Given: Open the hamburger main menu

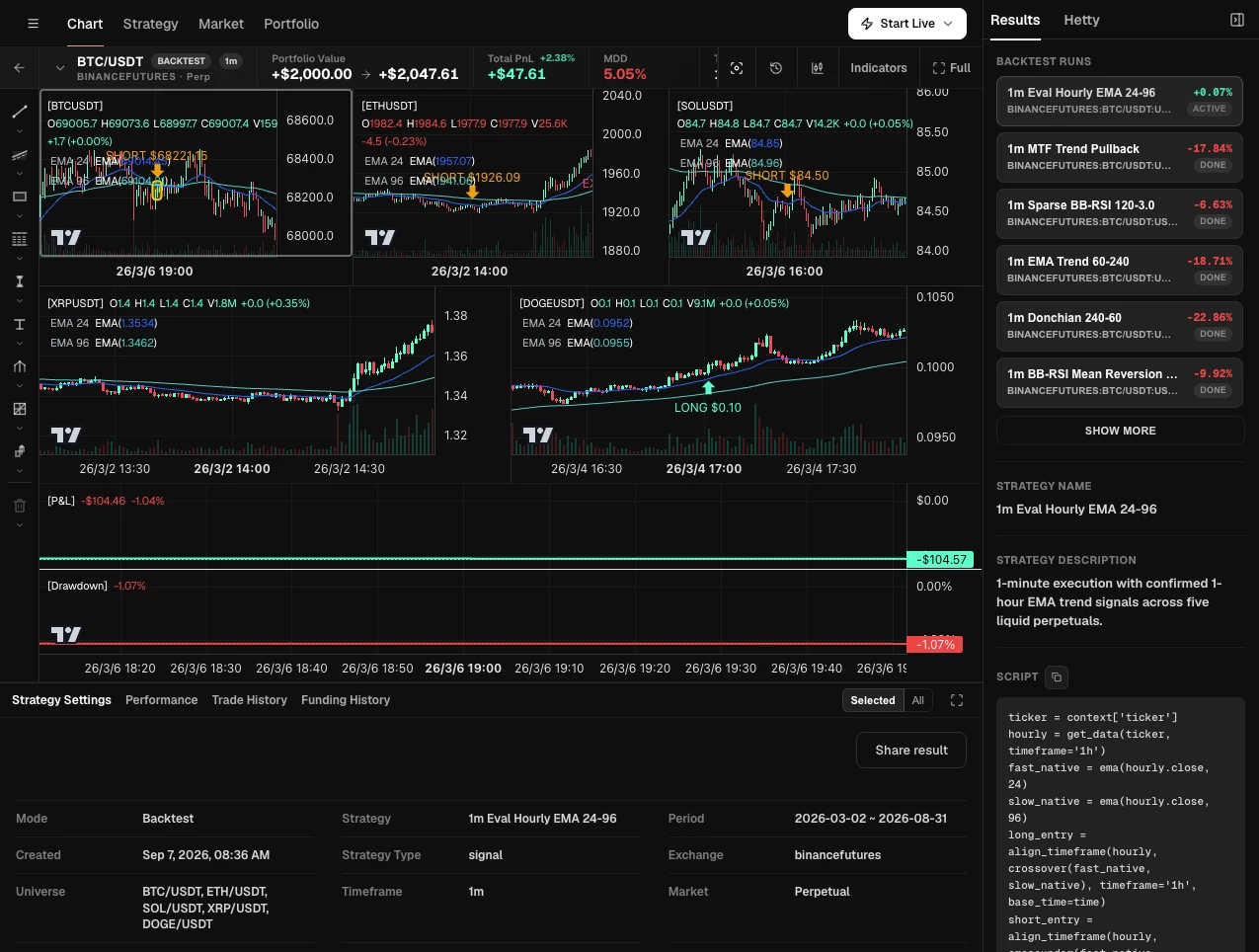Looking at the screenshot, I should coord(33,24).
